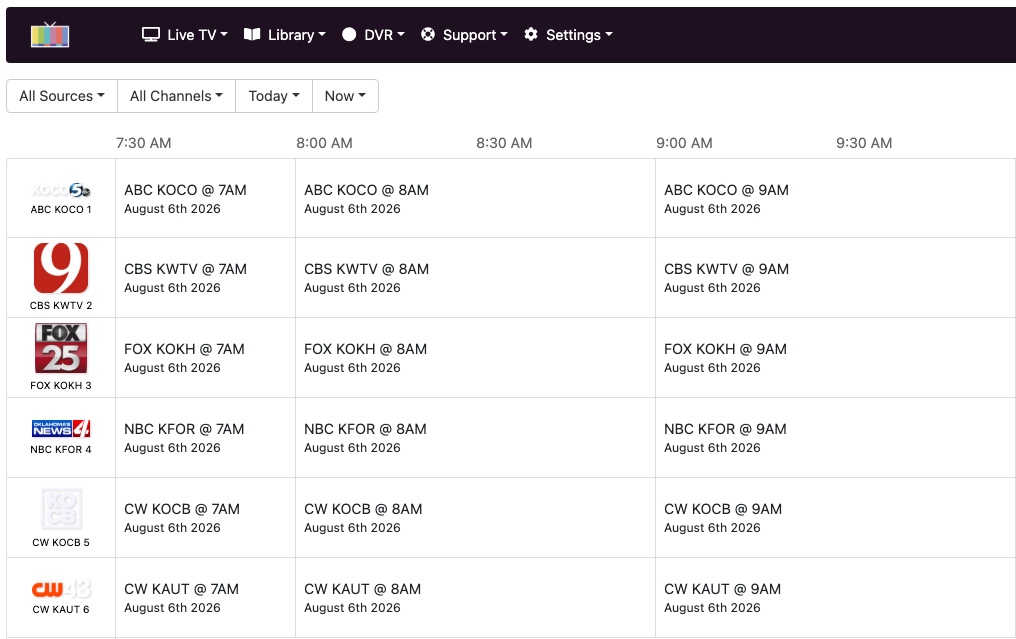This screenshot has height=639, width=1016.
Task: Click the 7:30 AM time header
Action: coord(143,143)
